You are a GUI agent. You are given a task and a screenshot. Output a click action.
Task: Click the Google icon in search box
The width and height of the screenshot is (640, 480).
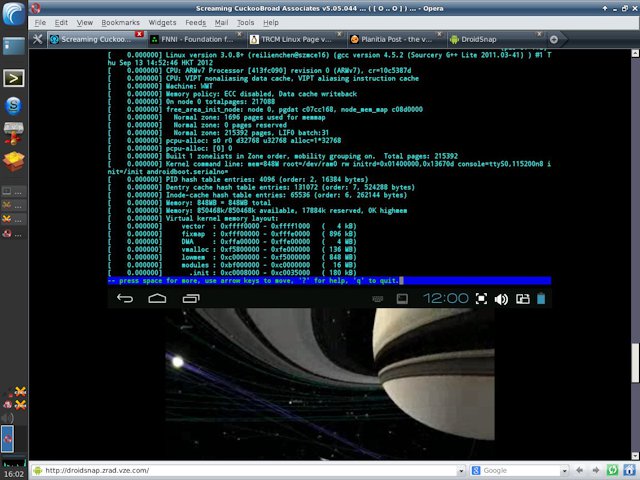(x=476, y=470)
